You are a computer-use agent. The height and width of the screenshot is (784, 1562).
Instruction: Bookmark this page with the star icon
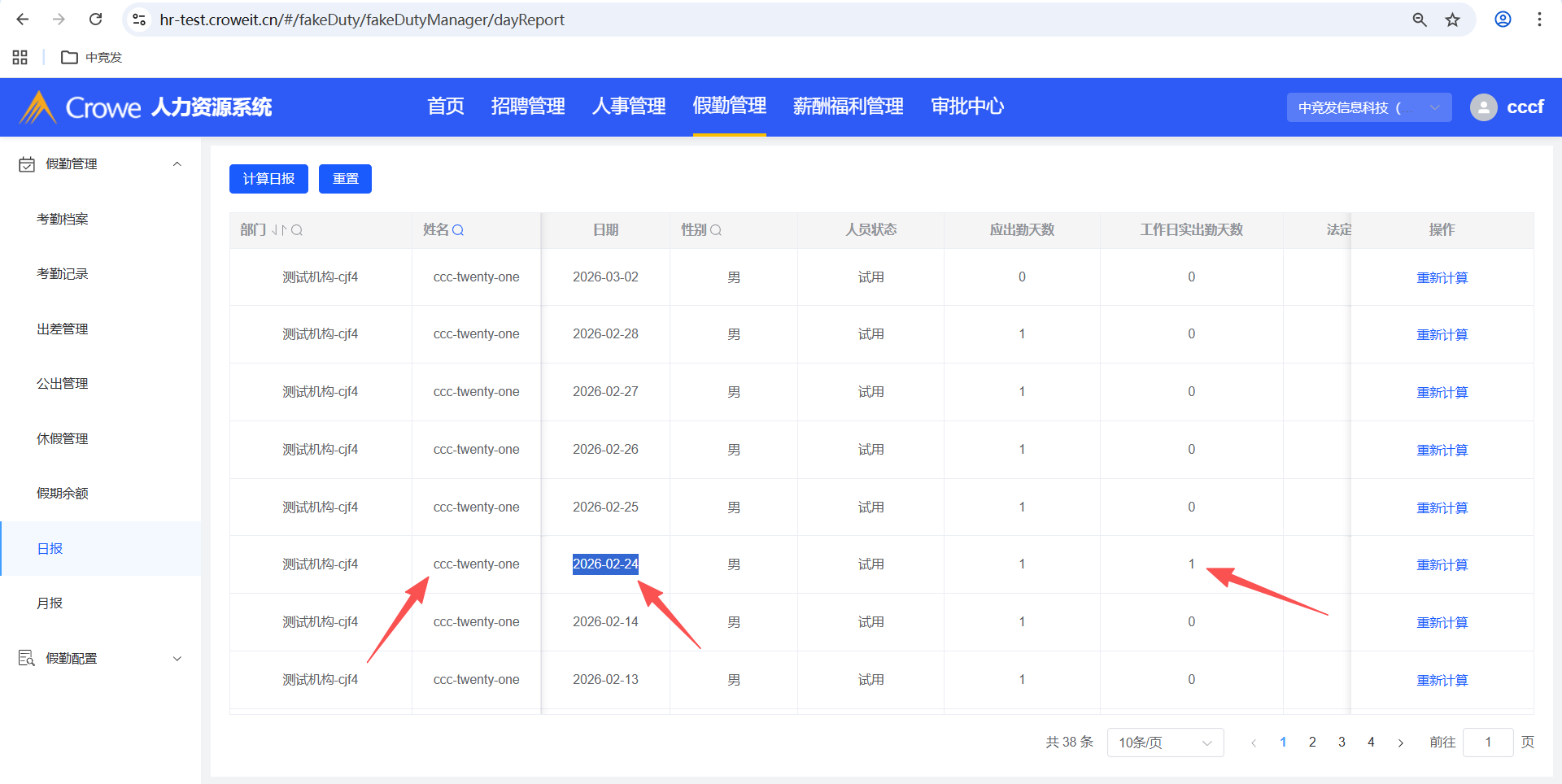coord(1452,20)
